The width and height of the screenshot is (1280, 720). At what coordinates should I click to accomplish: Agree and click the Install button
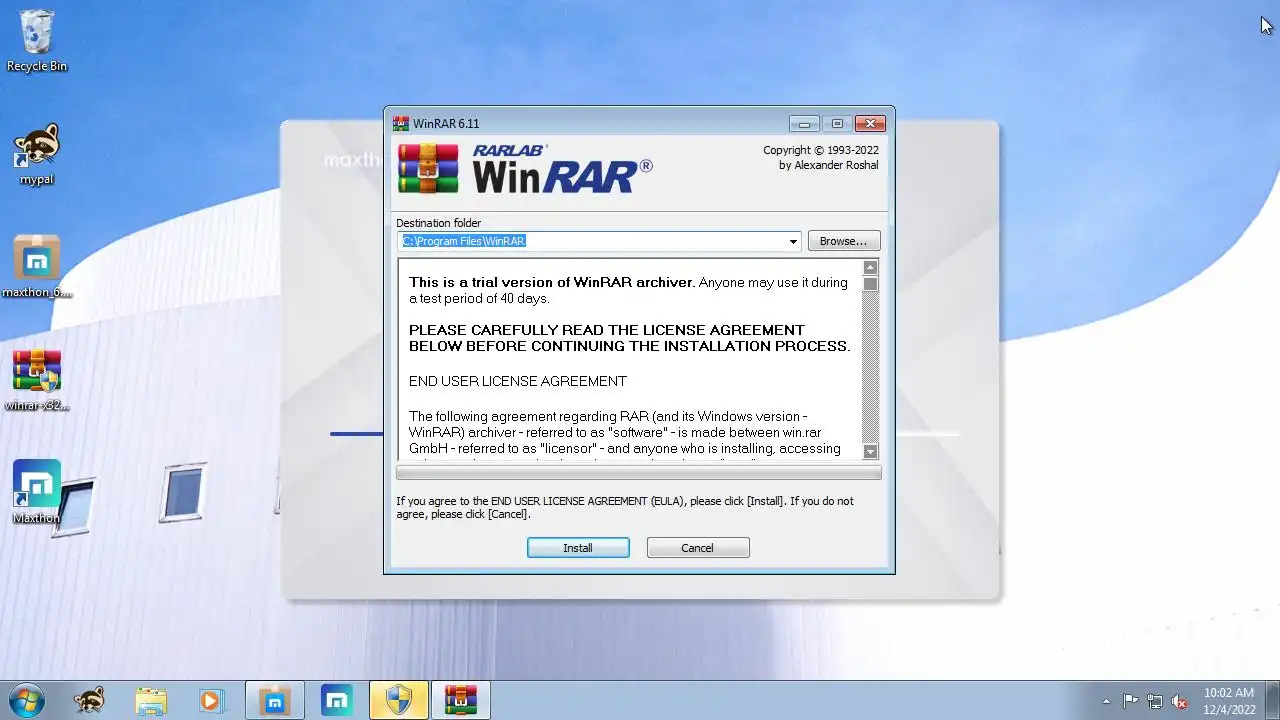578,548
